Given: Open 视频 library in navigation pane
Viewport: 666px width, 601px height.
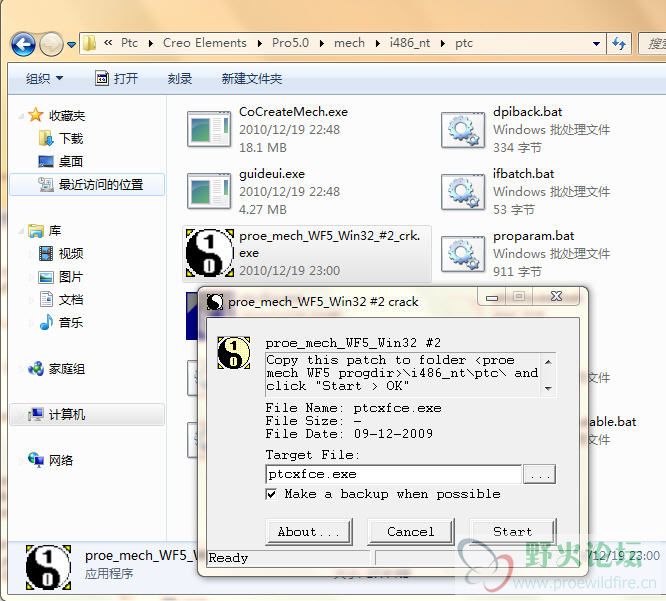Looking at the screenshot, I should click(71, 254).
